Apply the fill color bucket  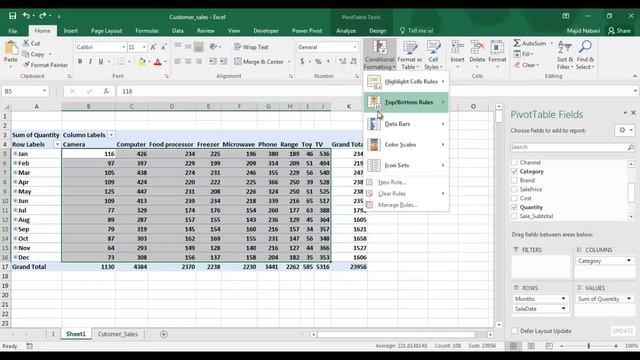141,62
